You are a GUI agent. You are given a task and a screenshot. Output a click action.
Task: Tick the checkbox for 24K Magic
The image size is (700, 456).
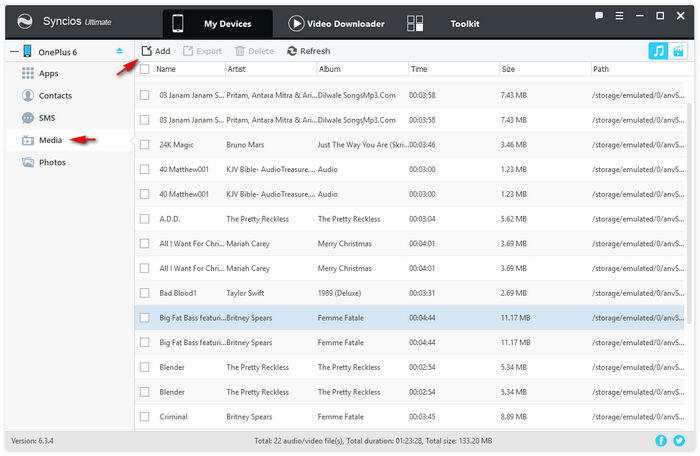click(145, 144)
